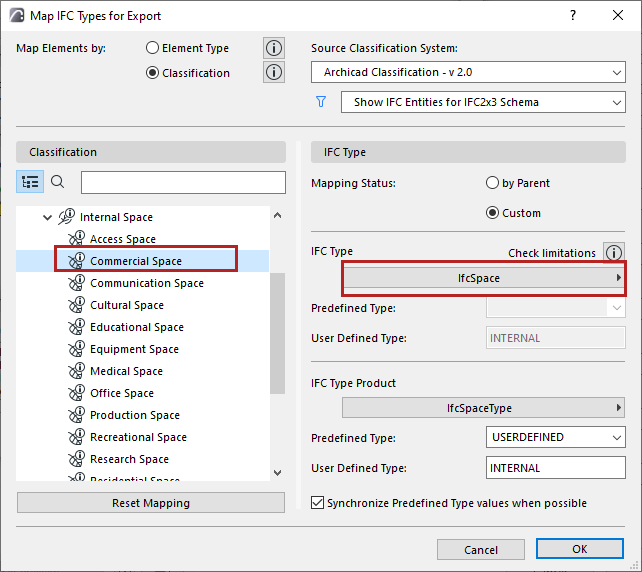This screenshot has height=572, width=642.
Task: Click the Reset Mapping button
Action: 151,503
